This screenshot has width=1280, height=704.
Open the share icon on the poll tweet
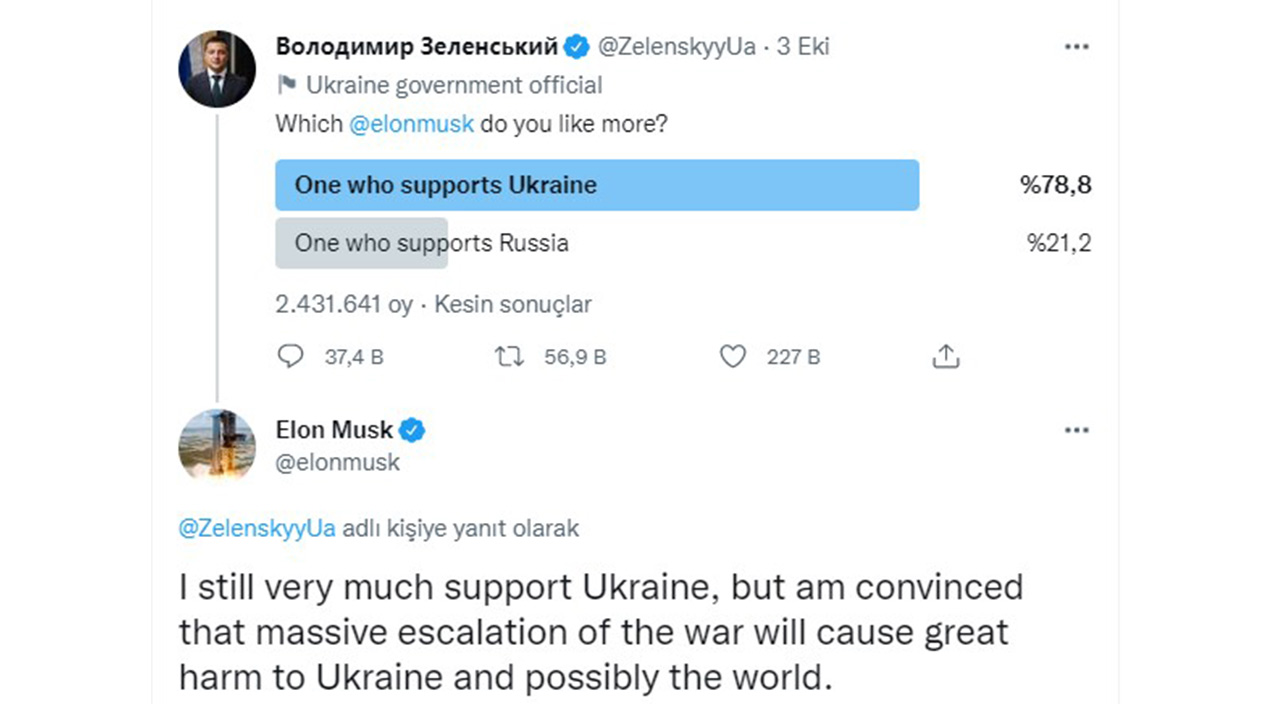pyautogui.click(x=946, y=355)
